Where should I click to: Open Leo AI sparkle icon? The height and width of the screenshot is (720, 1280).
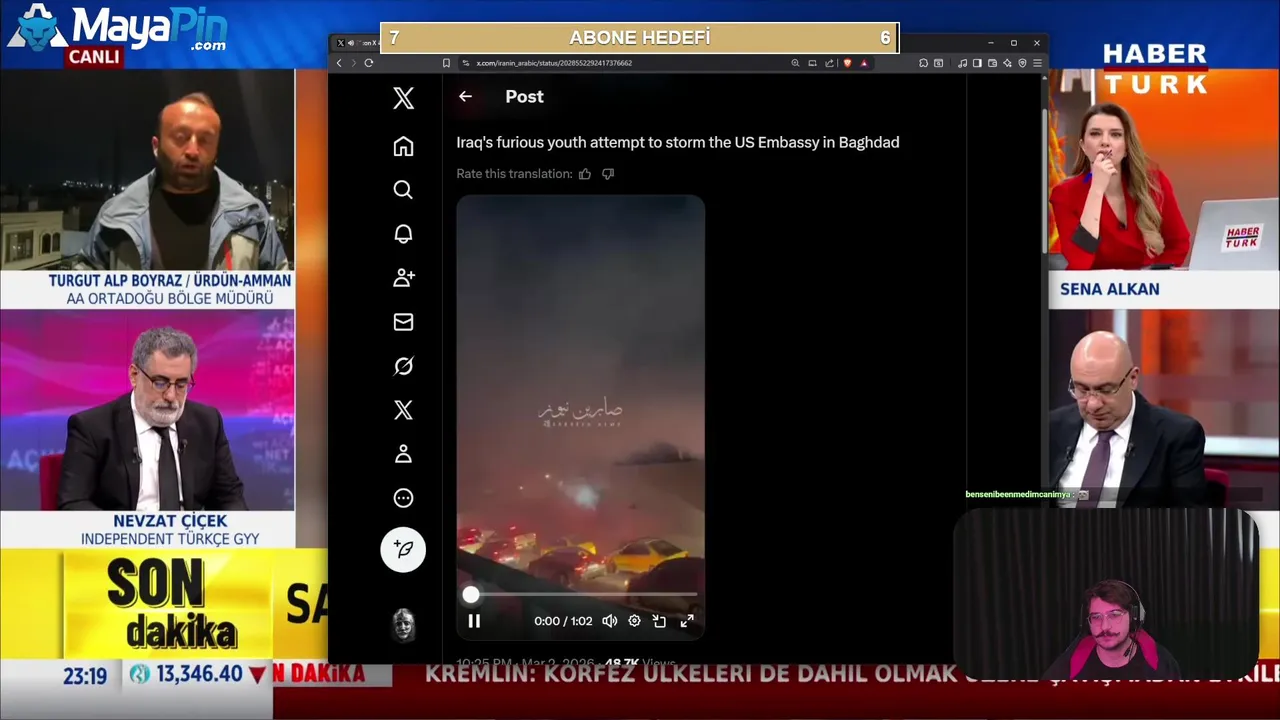click(x=1007, y=63)
